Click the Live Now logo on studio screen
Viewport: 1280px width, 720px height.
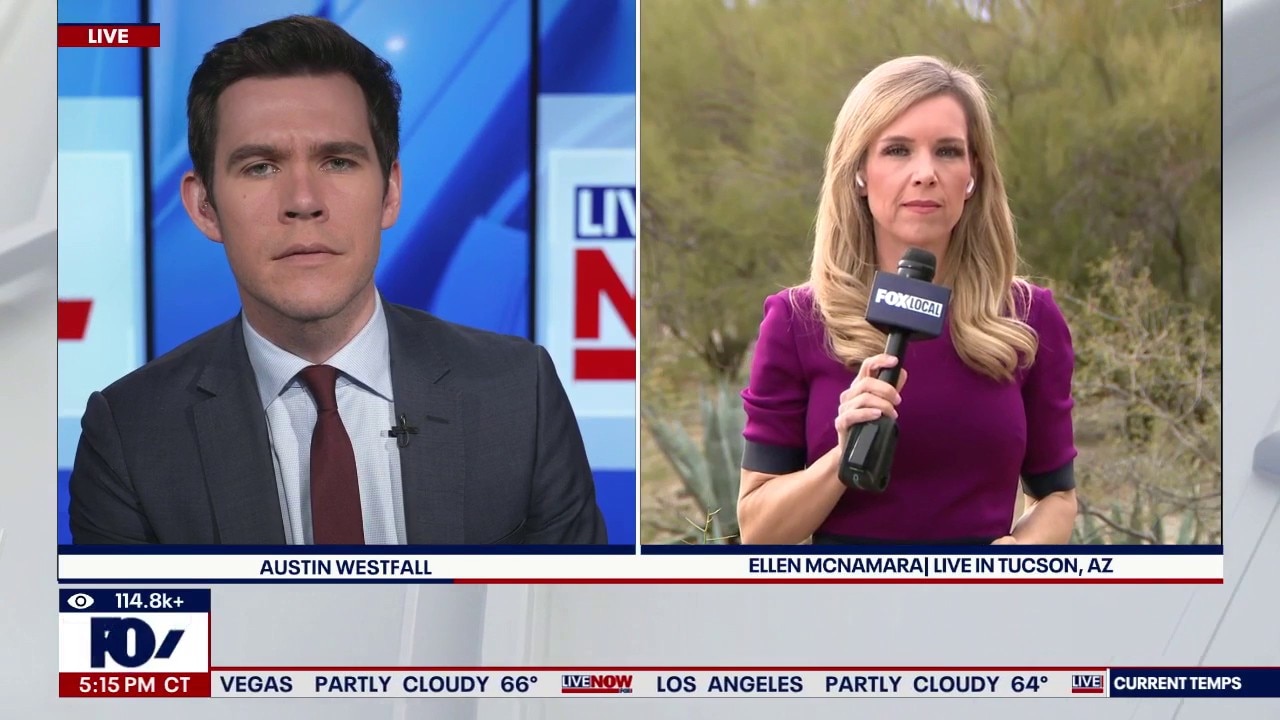(603, 280)
